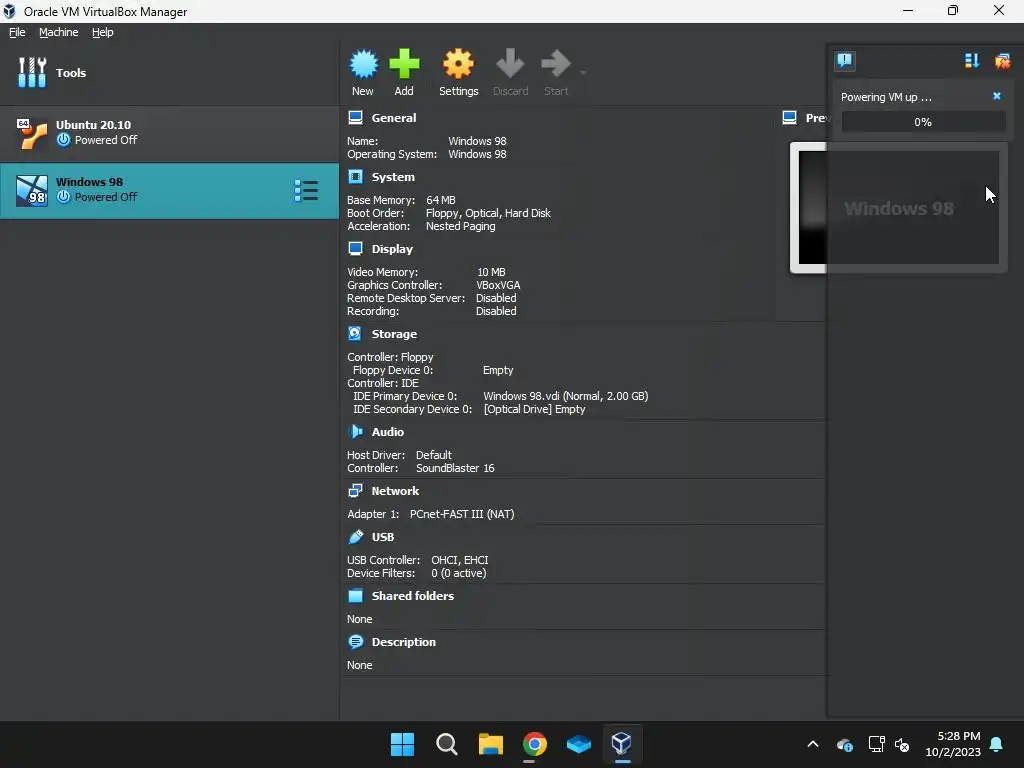The image size is (1024, 768).
Task: Open the Start button dropdown arrow
Action: pyautogui.click(x=583, y=72)
